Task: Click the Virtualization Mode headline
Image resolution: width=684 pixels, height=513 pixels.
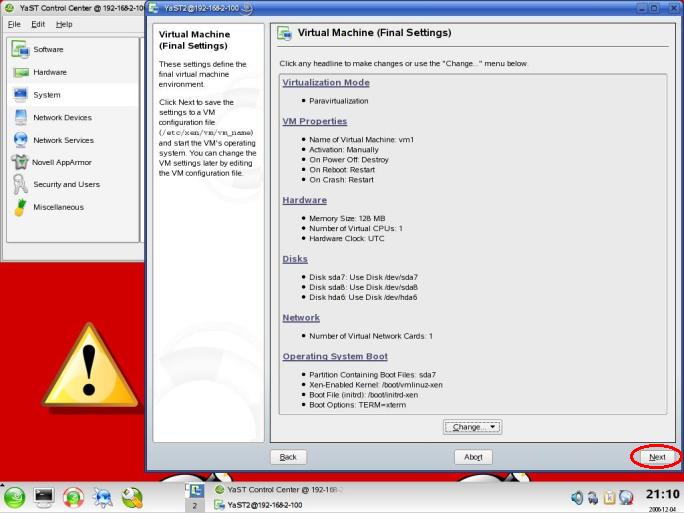Action: [x=326, y=82]
